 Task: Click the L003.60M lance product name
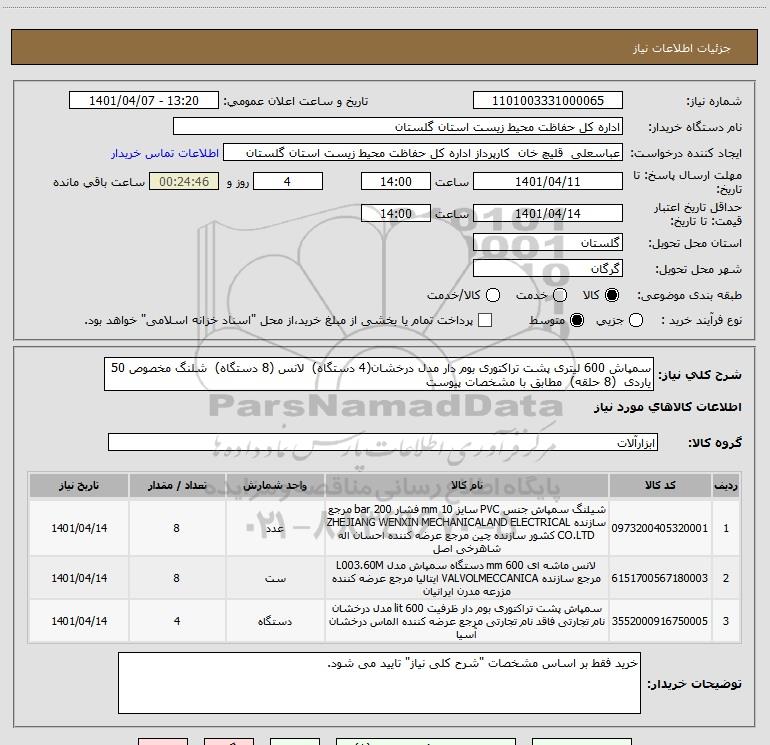(467, 579)
